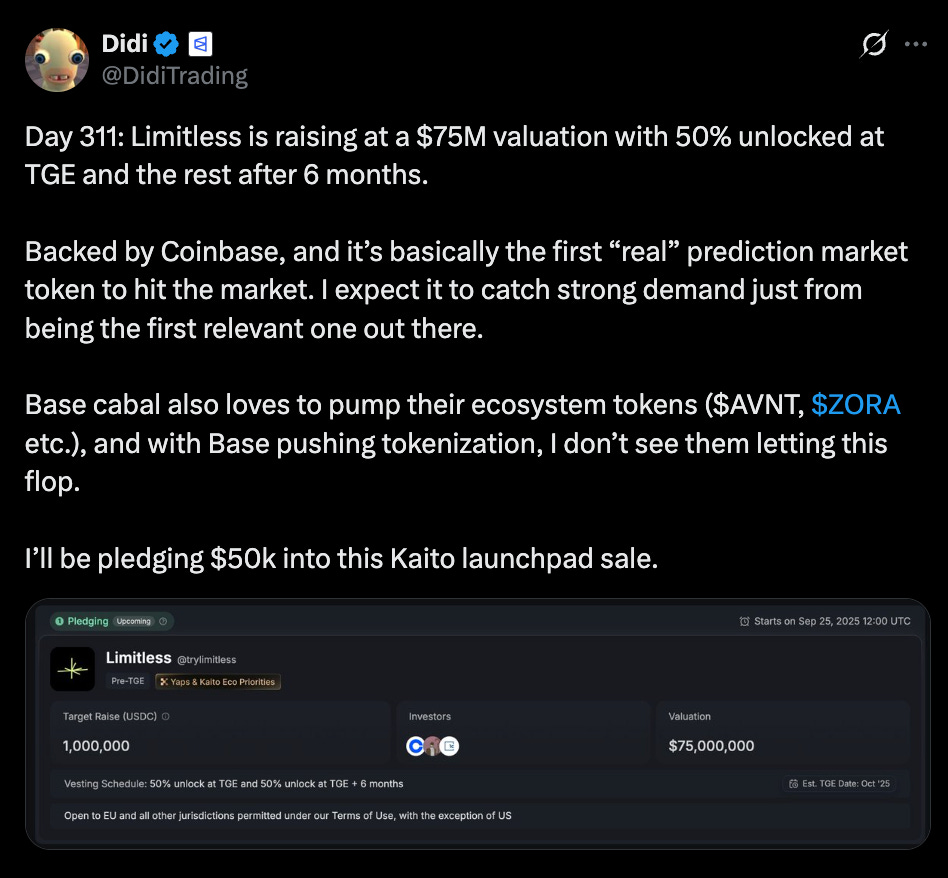Click the Coinbase investor logo
The width and height of the screenshot is (948, 878).
[416, 746]
